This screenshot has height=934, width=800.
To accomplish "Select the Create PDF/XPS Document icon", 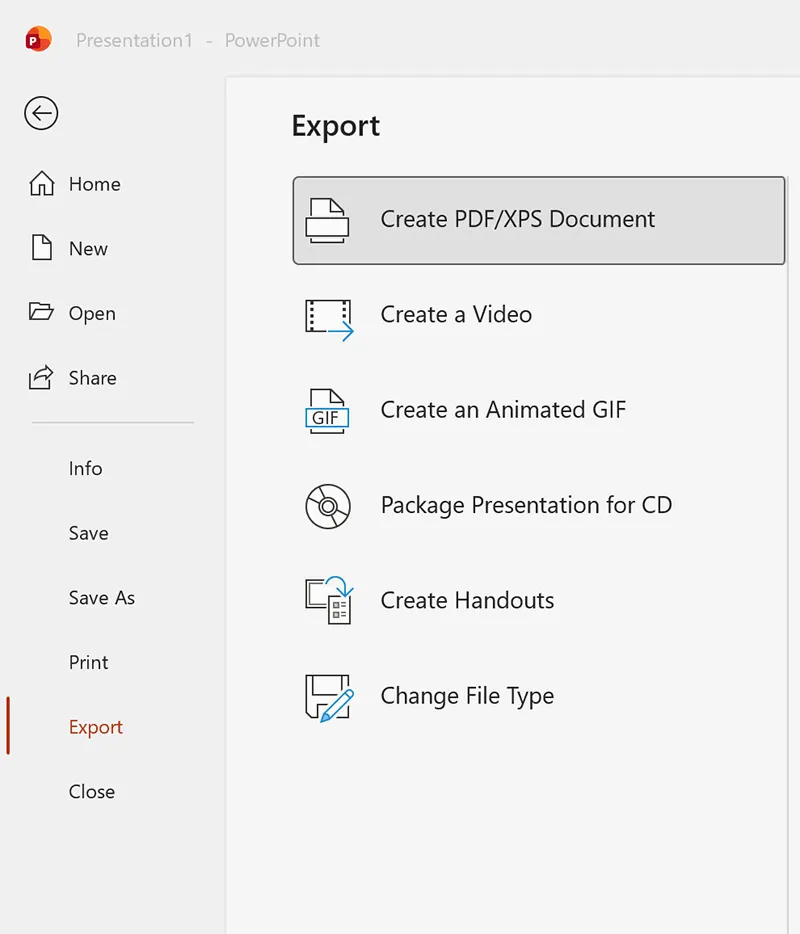I will tap(326, 219).
